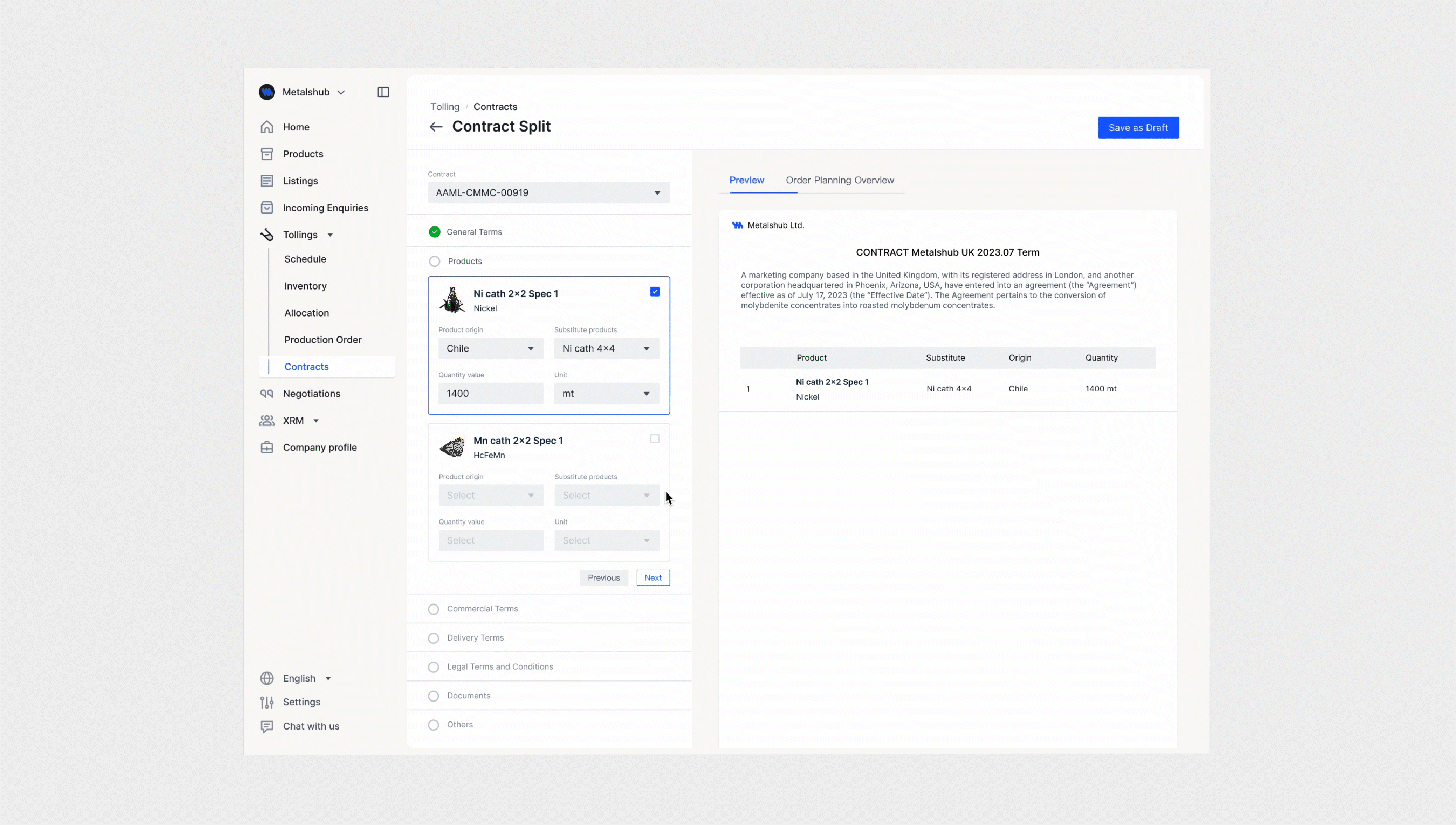Open Negotiations via its quote icon
The width and height of the screenshot is (1456, 825).
(267, 393)
